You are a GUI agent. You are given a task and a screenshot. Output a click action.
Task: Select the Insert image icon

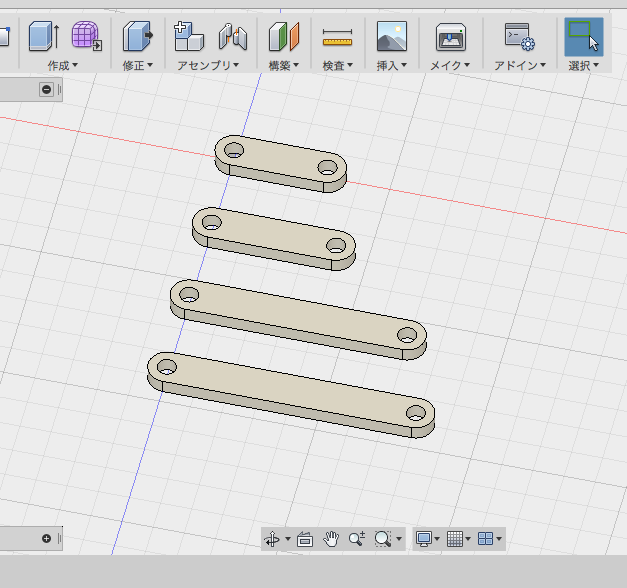coord(392,36)
